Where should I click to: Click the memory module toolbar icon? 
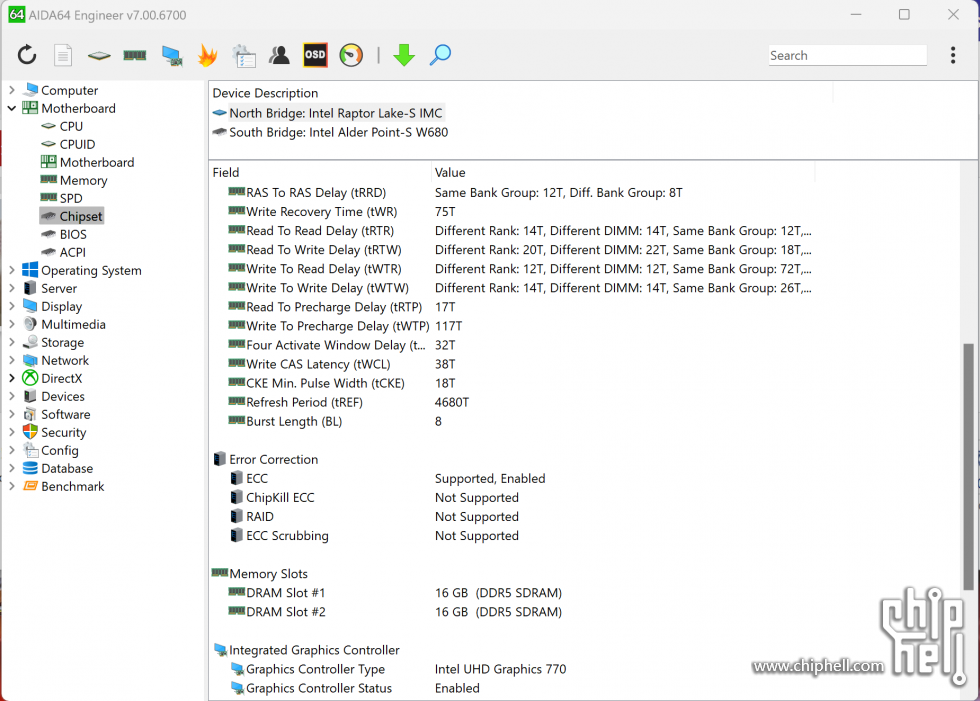tap(134, 56)
